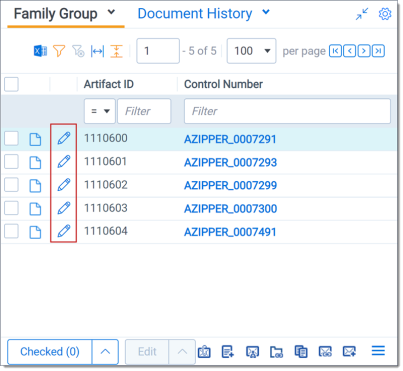Open the hamburger menu in the bottom bar

click(x=378, y=351)
